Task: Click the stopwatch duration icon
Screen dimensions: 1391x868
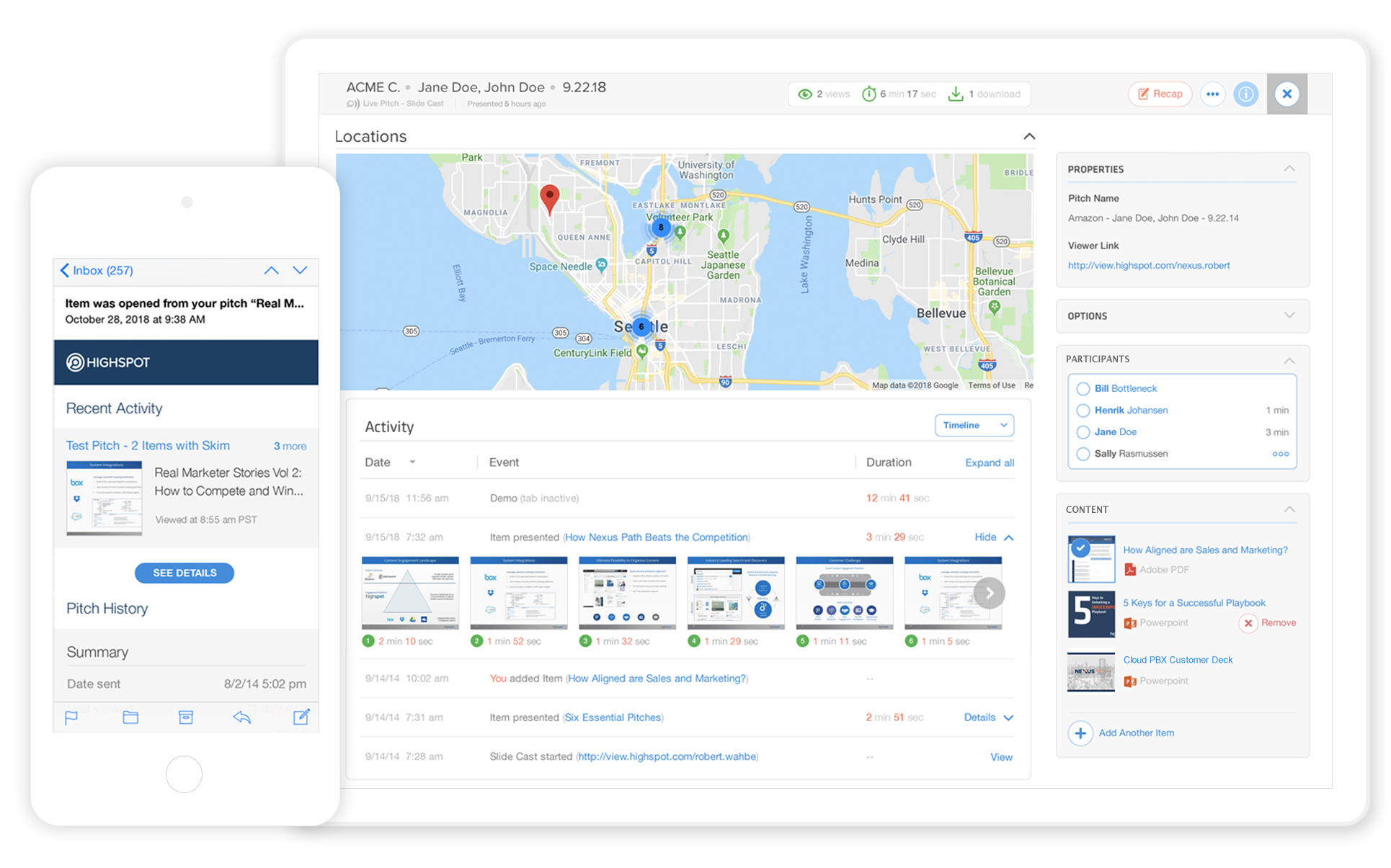Action: pyautogui.click(x=869, y=94)
